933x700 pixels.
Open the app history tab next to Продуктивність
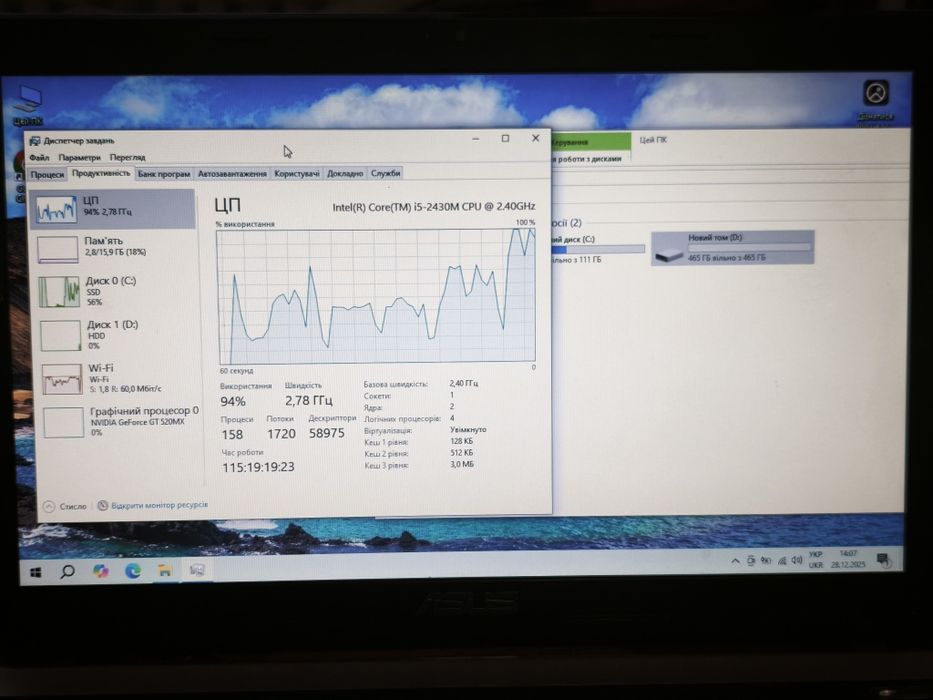[164, 174]
